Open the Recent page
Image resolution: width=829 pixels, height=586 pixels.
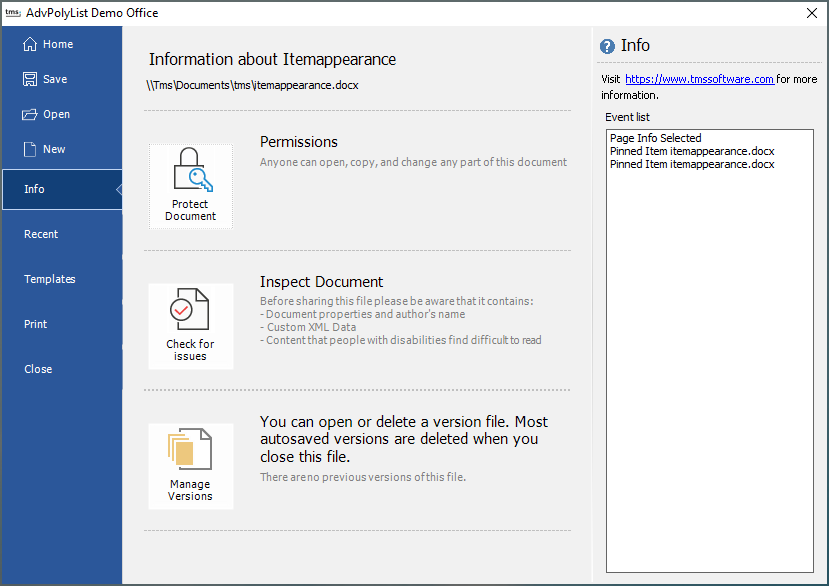coord(41,234)
